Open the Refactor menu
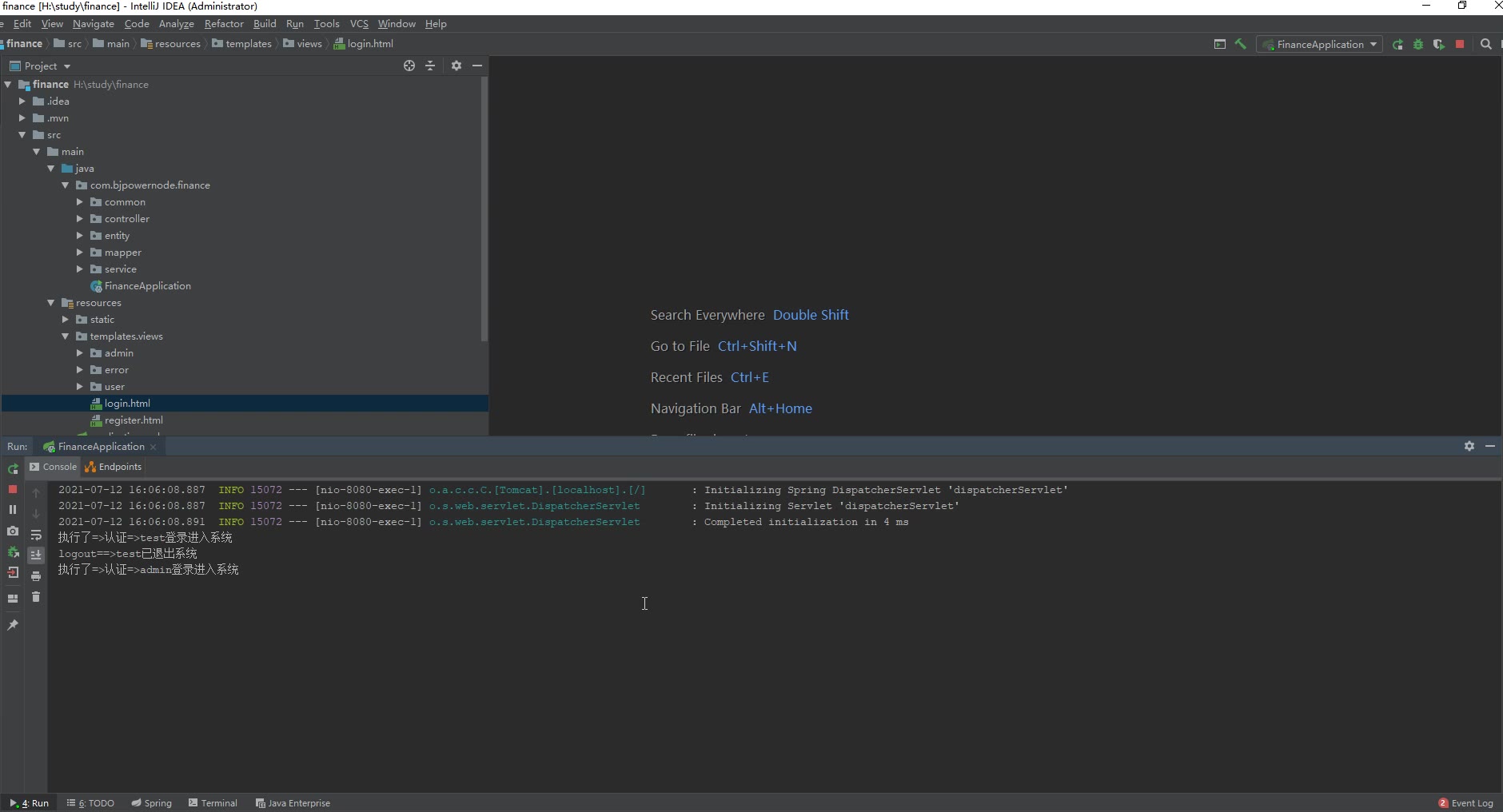 (x=224, y=24)
